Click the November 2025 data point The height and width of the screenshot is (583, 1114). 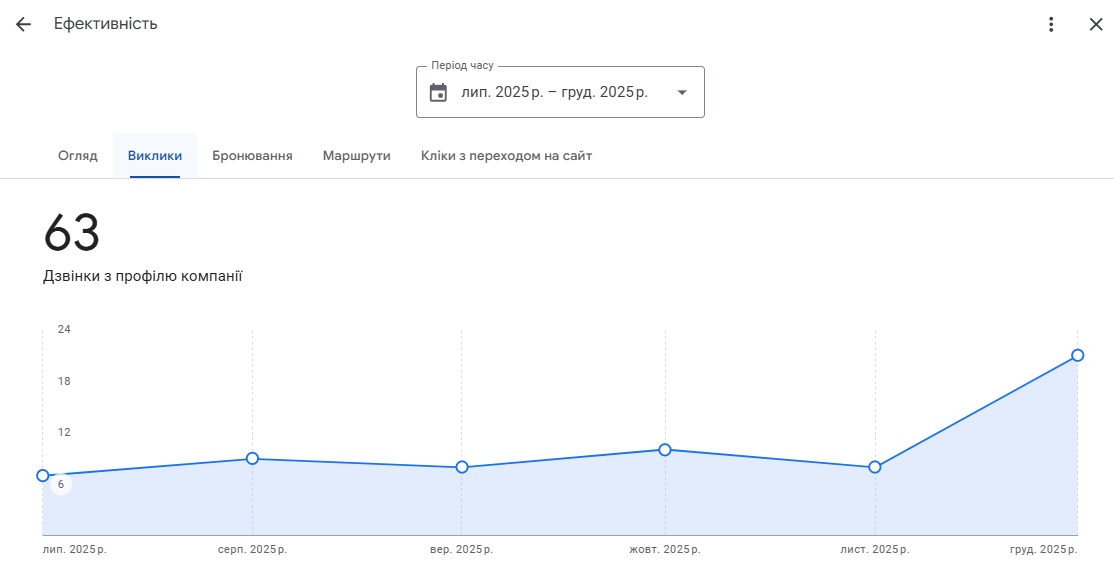coord(875,467)
